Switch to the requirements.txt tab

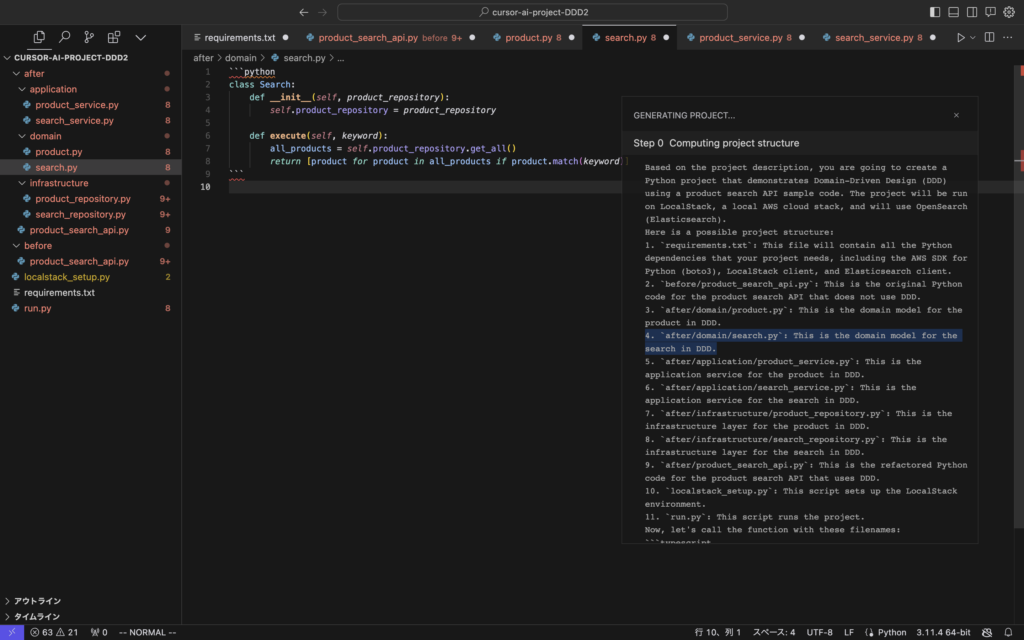click(240, 37)
